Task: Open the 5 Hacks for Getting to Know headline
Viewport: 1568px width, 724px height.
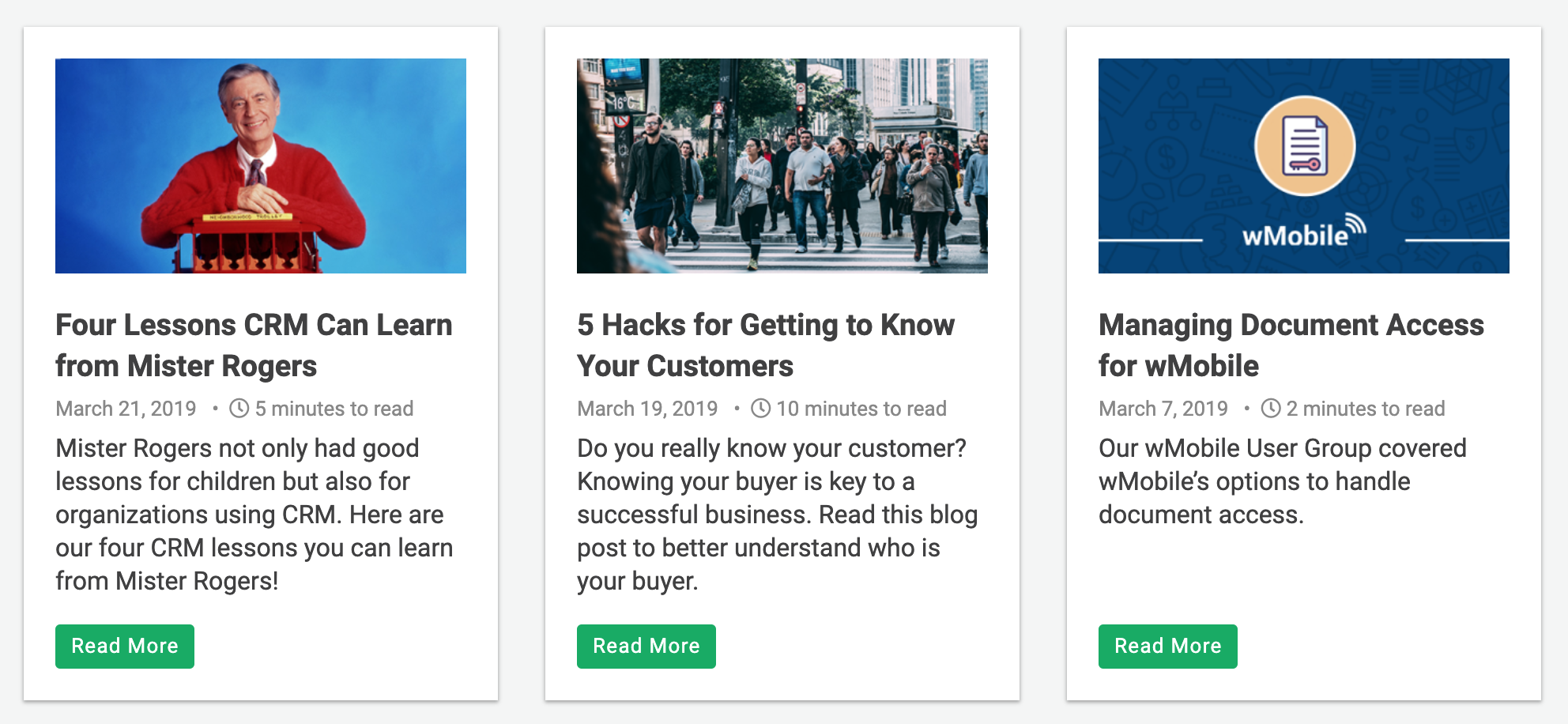Action: click(x=766, y=345)
